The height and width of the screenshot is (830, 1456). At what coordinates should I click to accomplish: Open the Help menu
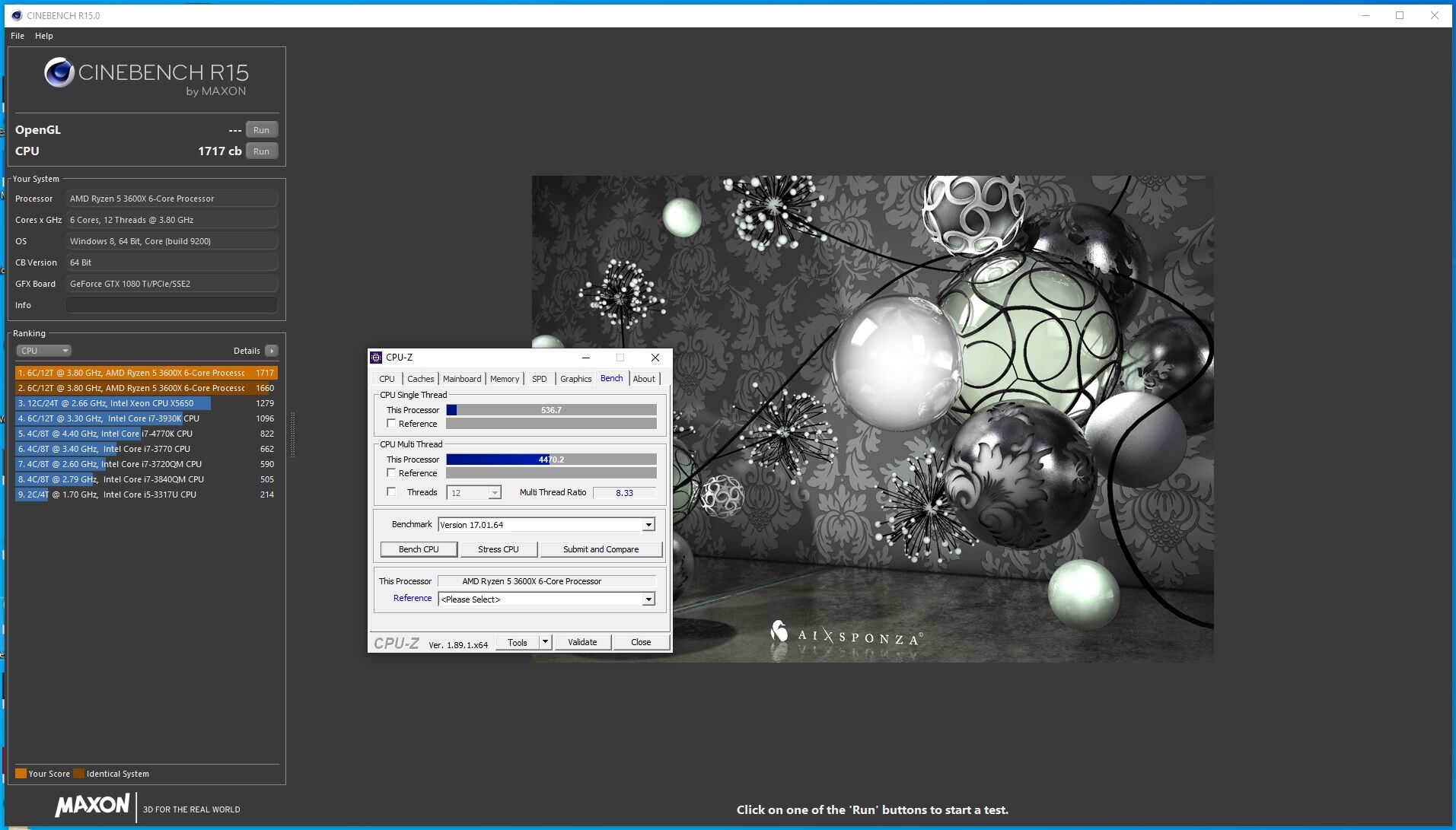[44, 36]
